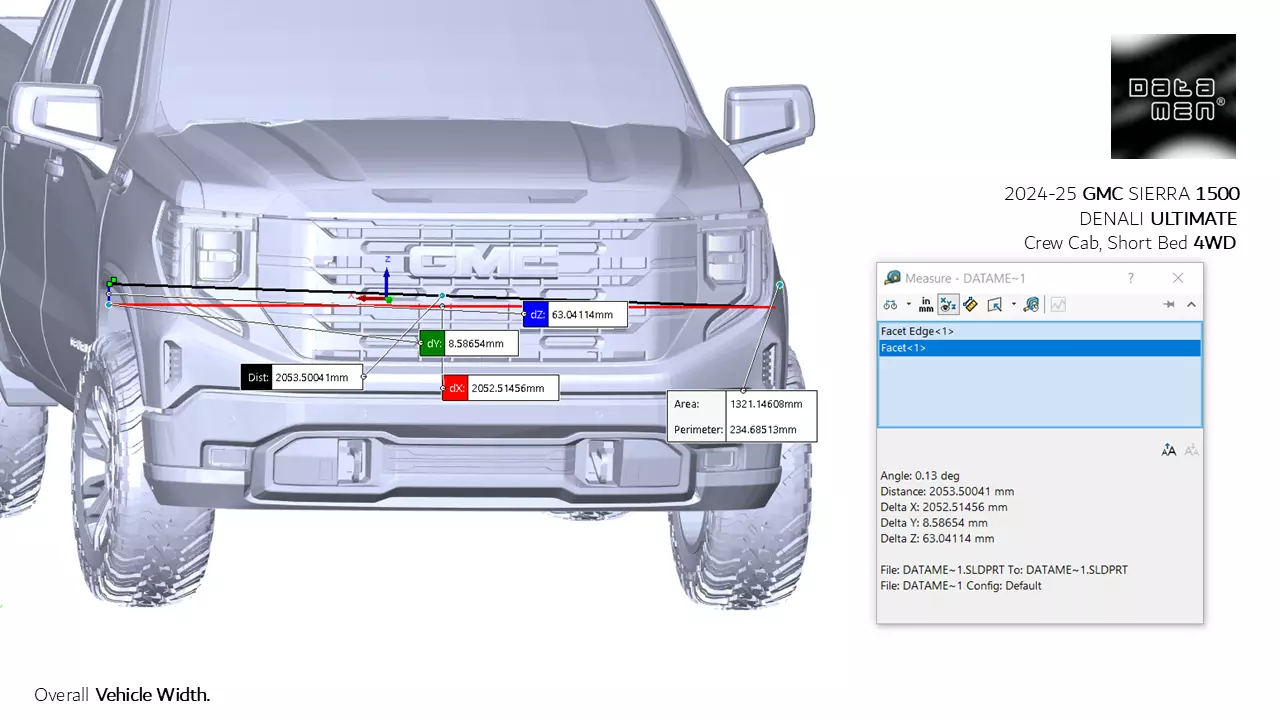1280x720 pixels.
Task: Click the tape measure icon in the Measure title bar
Action: (892, 278)
